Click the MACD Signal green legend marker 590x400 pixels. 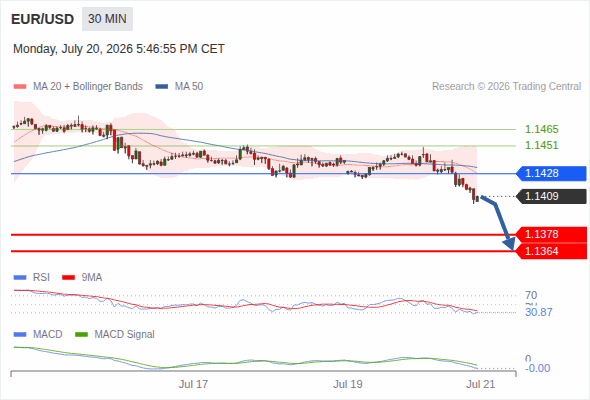[81, 335]
